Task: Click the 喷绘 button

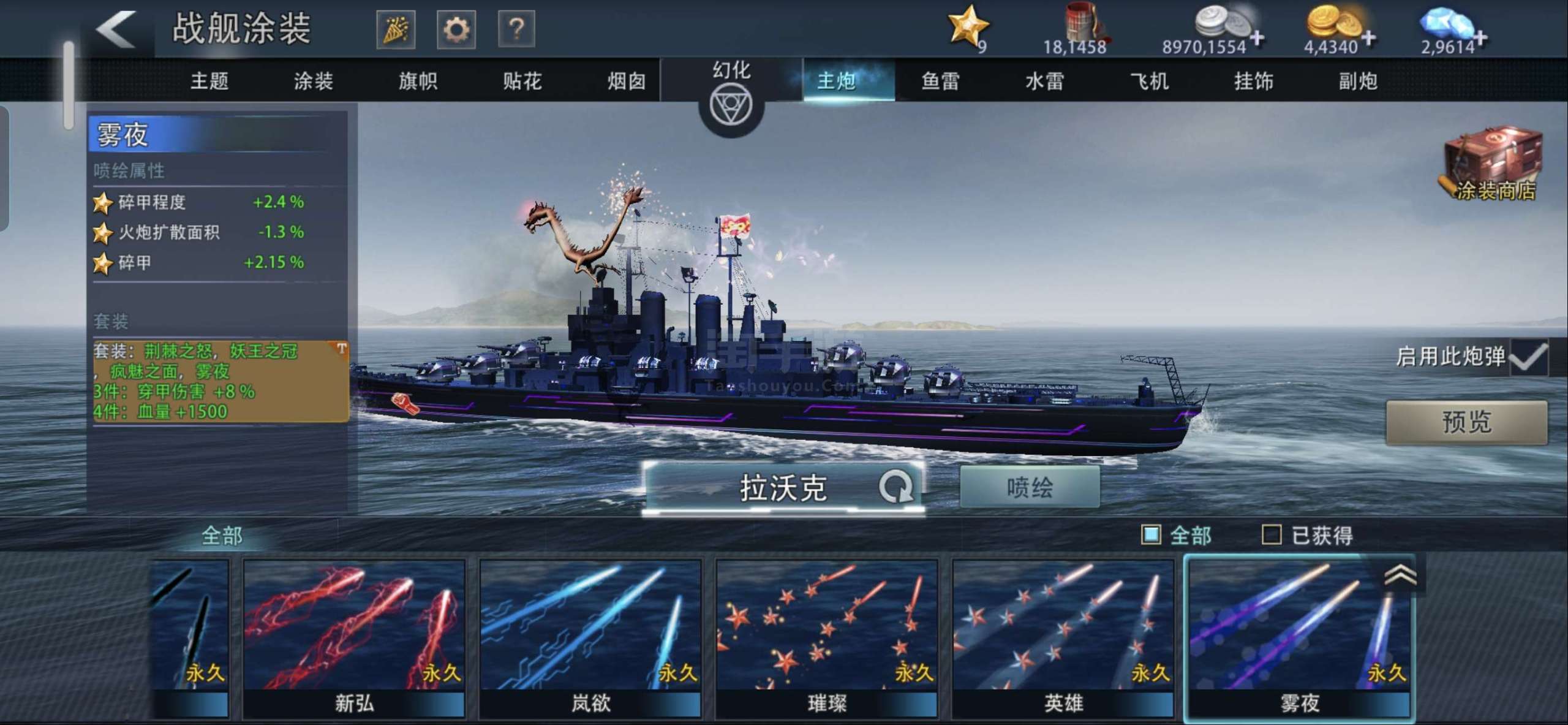Action: tap(1030, 487)
